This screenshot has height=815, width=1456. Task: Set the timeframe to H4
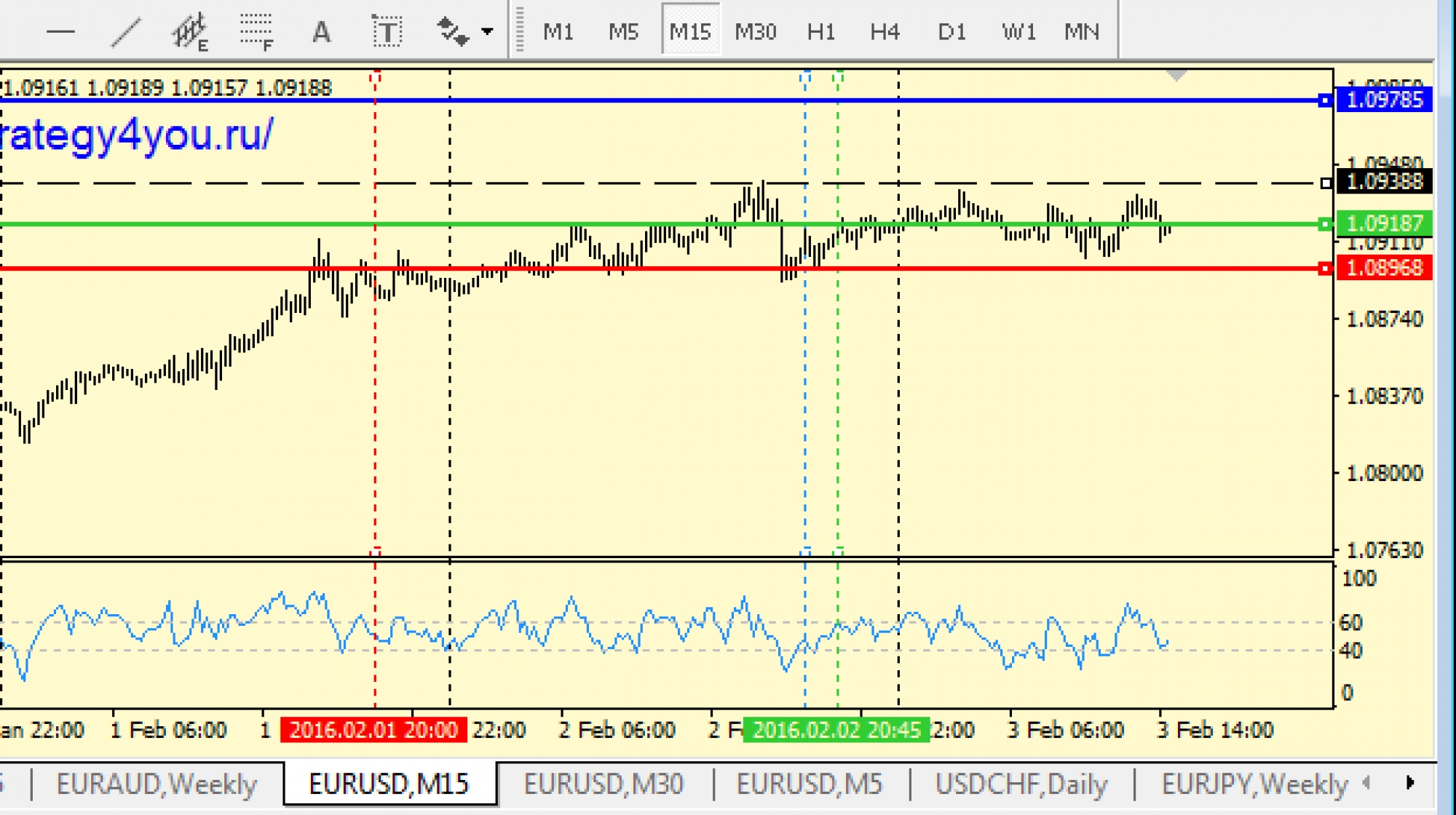point(885,32)
